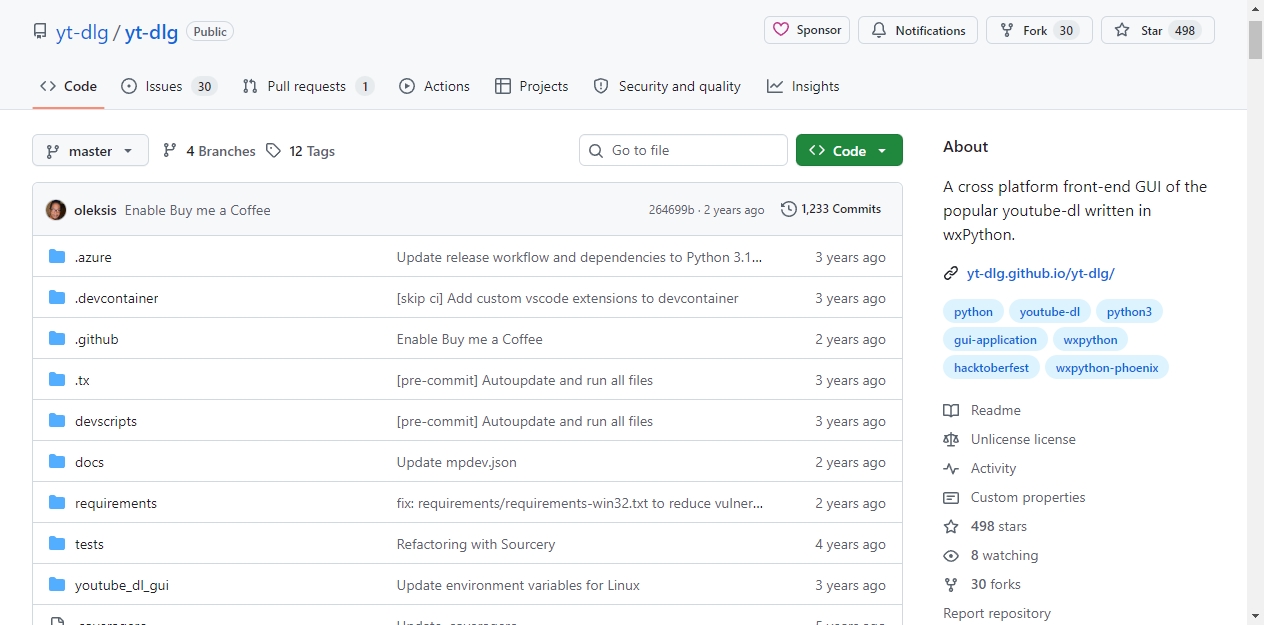The image size is (1264, 625).
Task: View the 30 forks link
Action: click(982, 584)
